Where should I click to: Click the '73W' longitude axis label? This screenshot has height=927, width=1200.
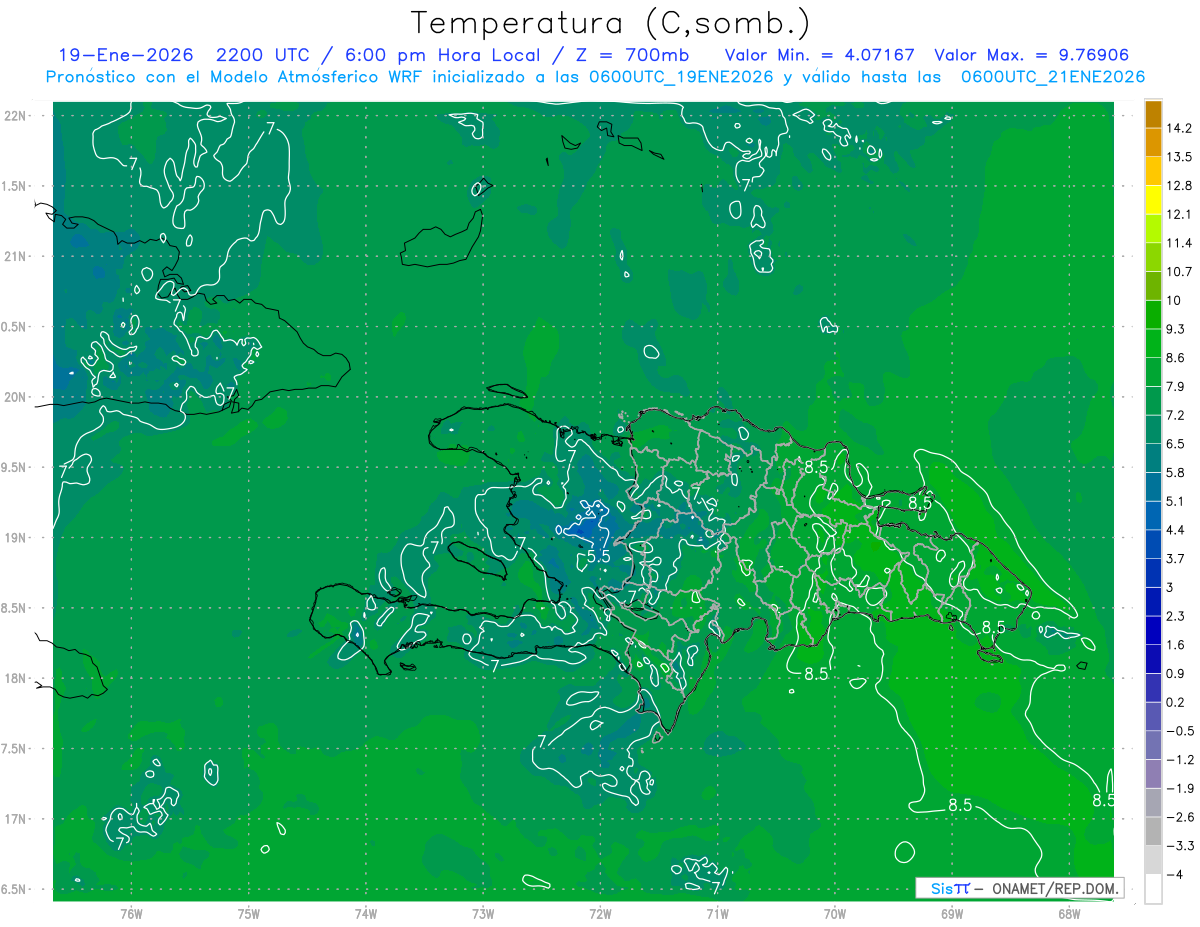(x=483, y=914)
